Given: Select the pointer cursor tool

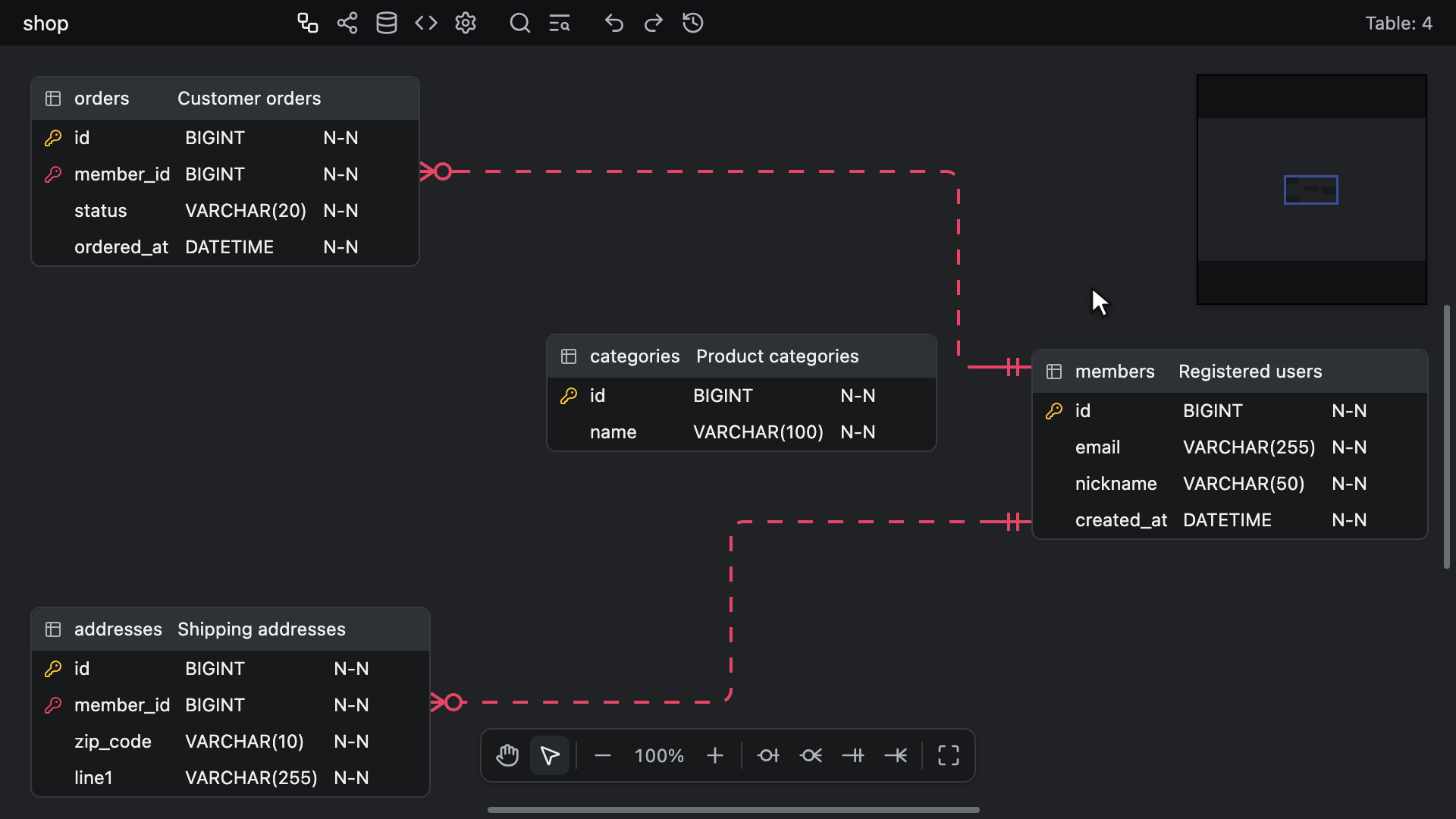Looking at the screenshot, I should pos(550,755).
